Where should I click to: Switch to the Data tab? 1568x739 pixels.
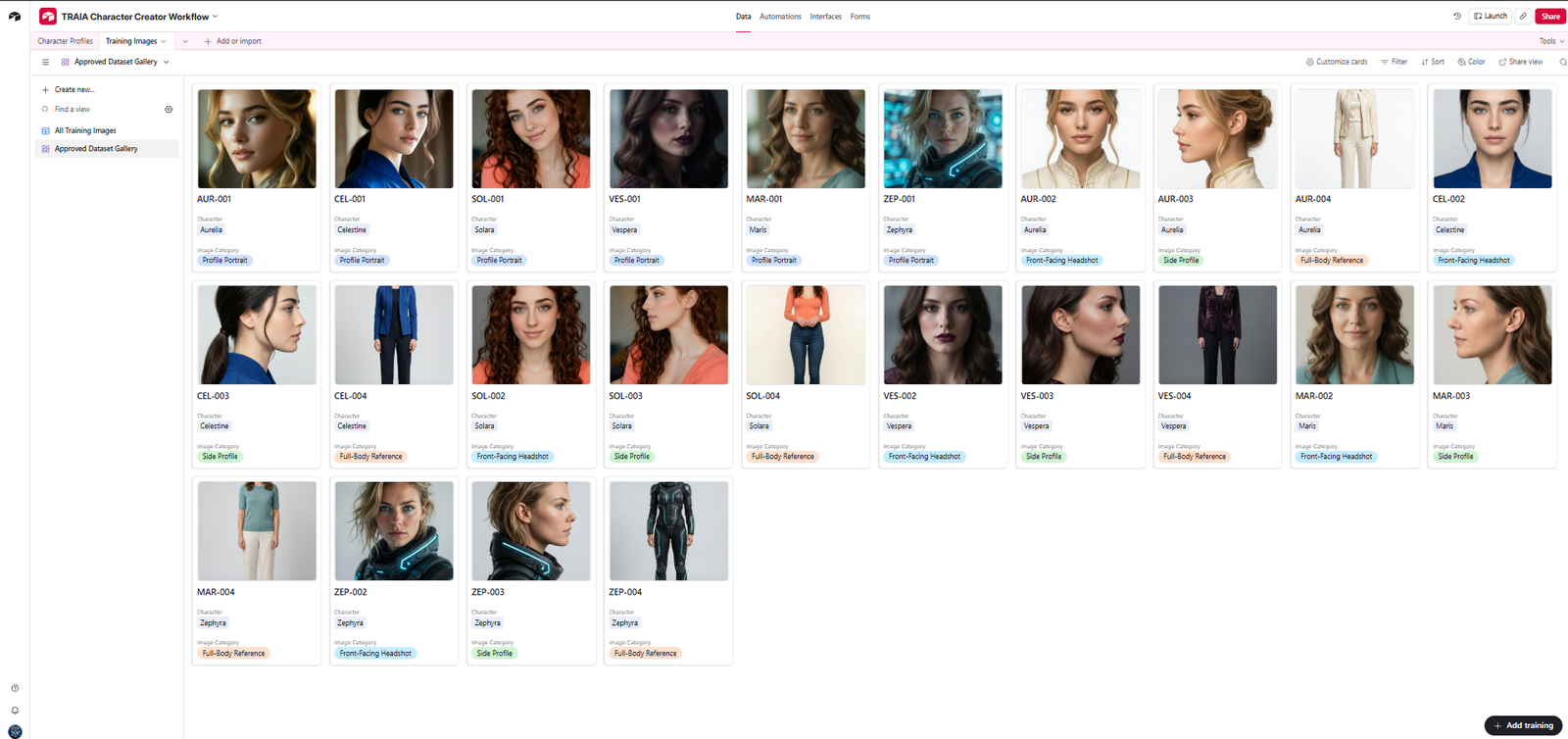click(x=743, y=17)
